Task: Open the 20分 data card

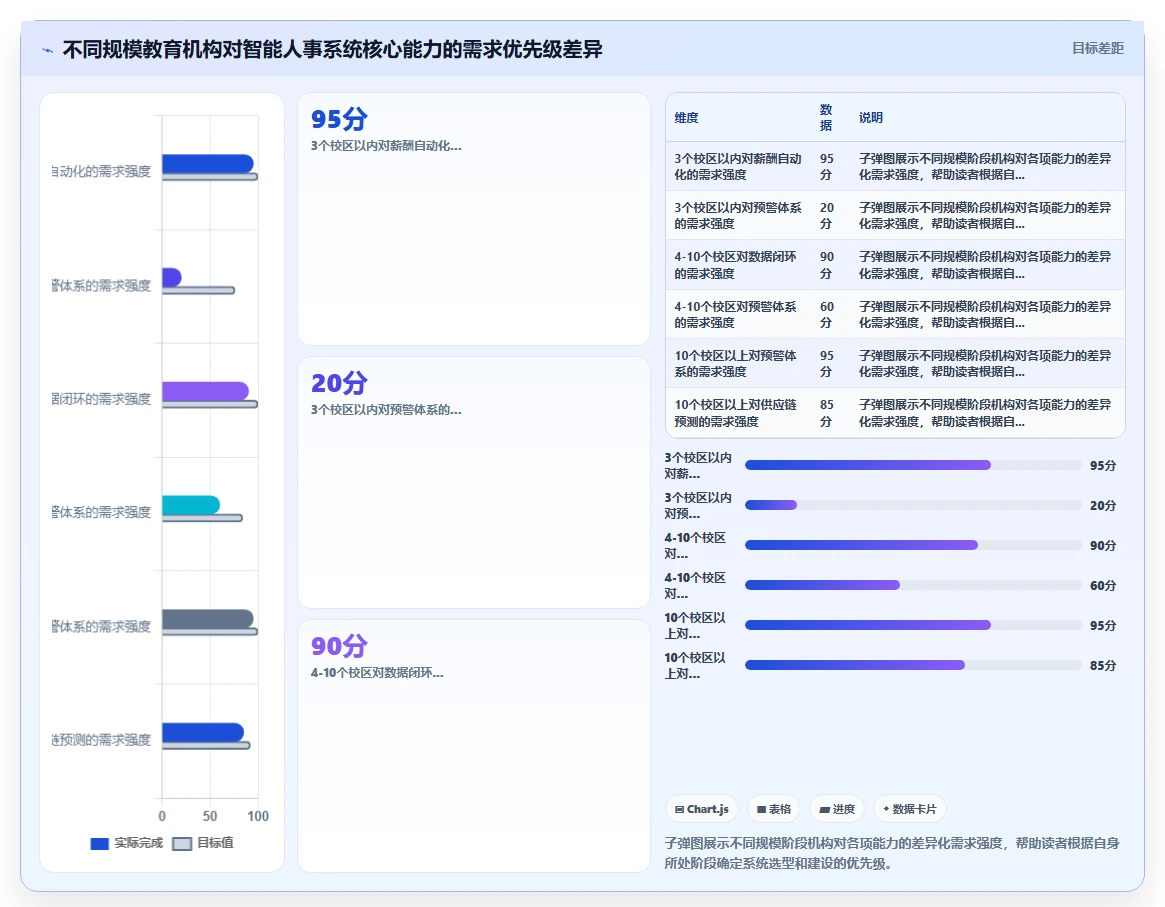Action: point(474,482)
